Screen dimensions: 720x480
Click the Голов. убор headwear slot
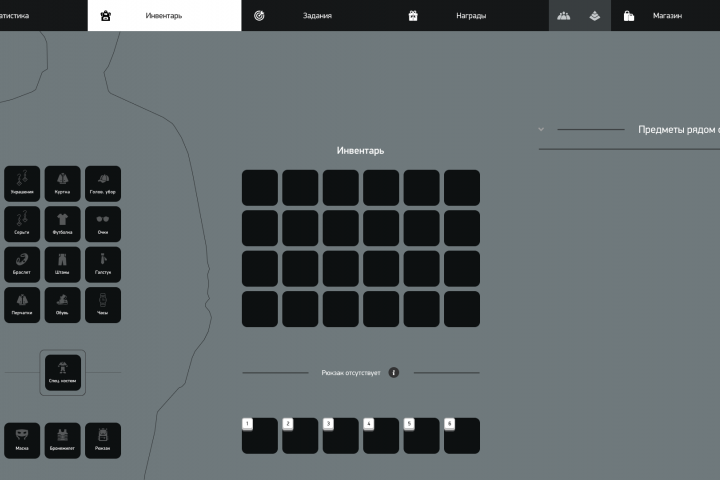coord(103,184)
